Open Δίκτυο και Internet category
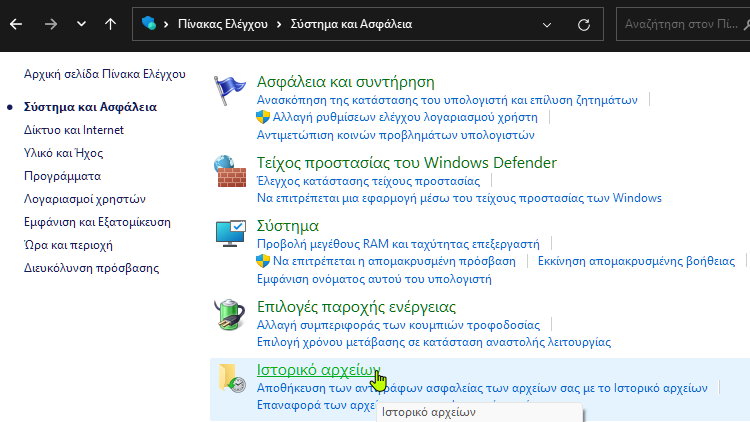Viewport: 750px width, 422px height. 74,130
